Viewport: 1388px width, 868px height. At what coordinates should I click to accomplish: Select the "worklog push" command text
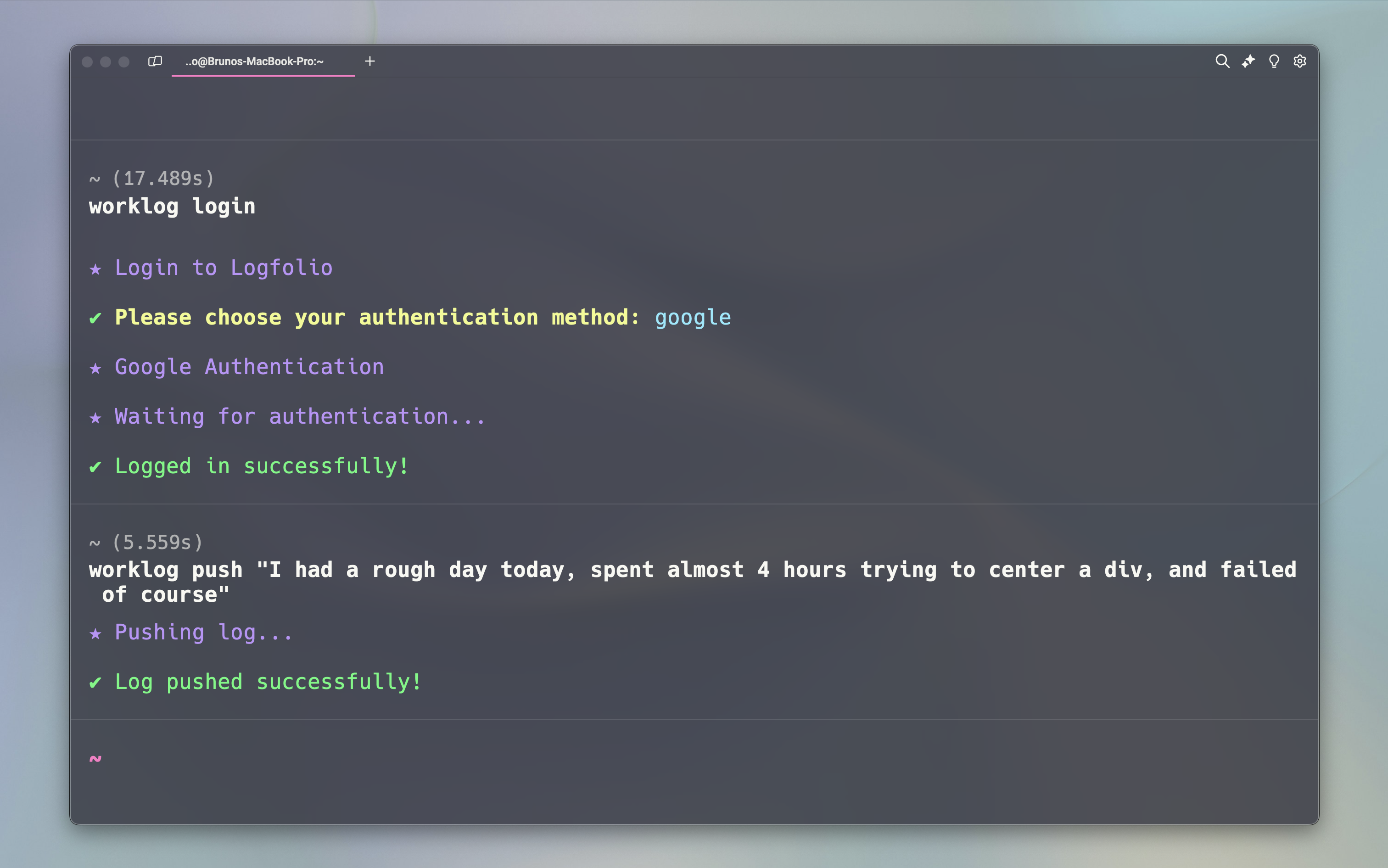[692, 570]
